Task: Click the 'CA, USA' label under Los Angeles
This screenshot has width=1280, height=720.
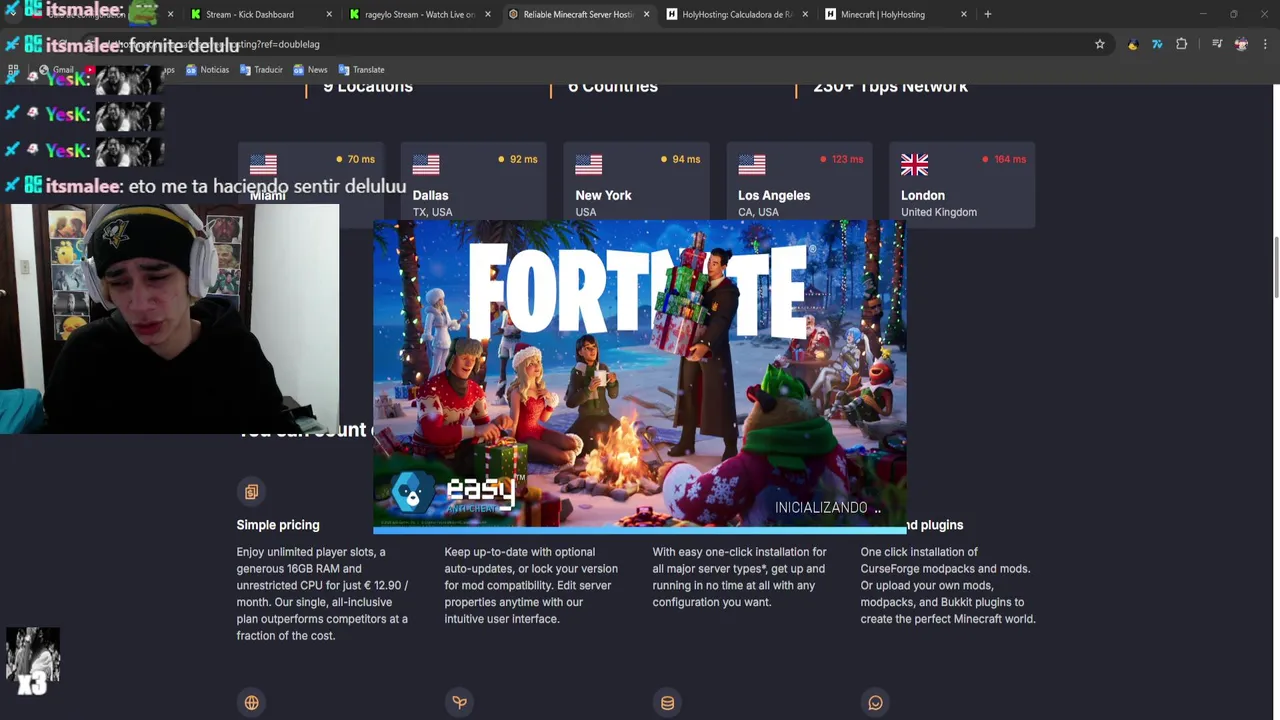Action: point(758,212)
